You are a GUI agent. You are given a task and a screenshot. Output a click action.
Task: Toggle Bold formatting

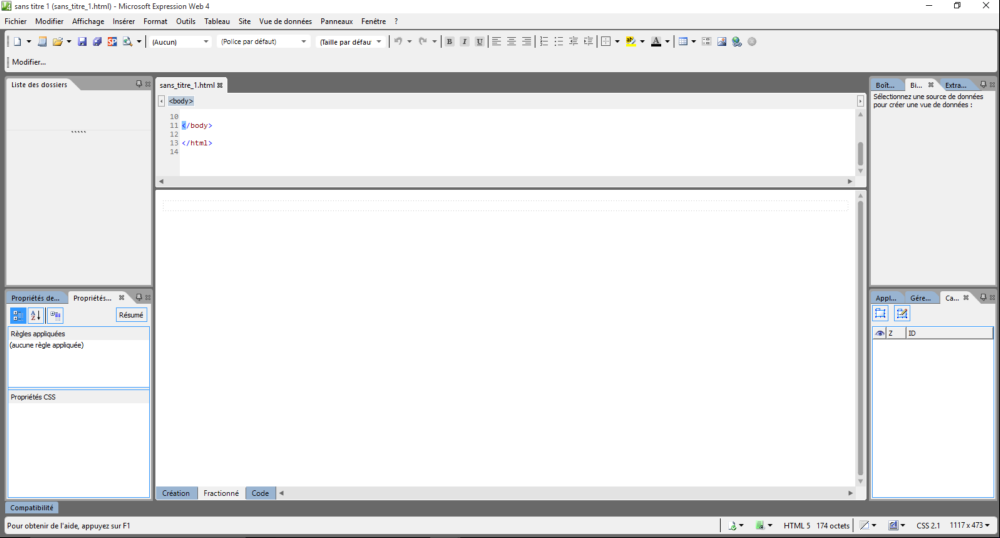(x=449, y=42)
